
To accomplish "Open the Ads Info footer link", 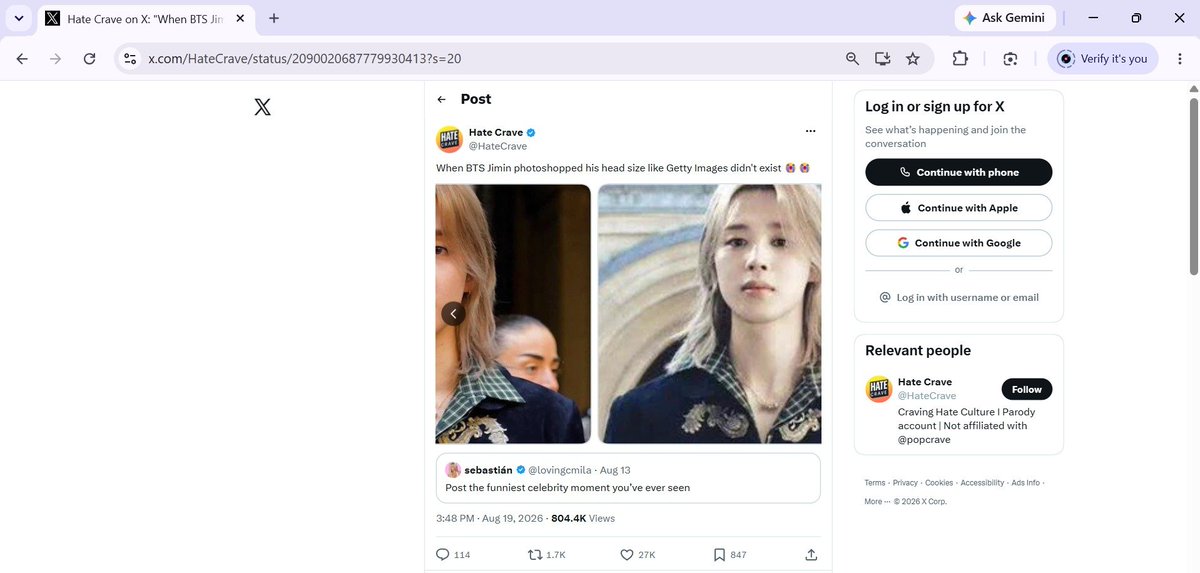I will [1026, 483].
